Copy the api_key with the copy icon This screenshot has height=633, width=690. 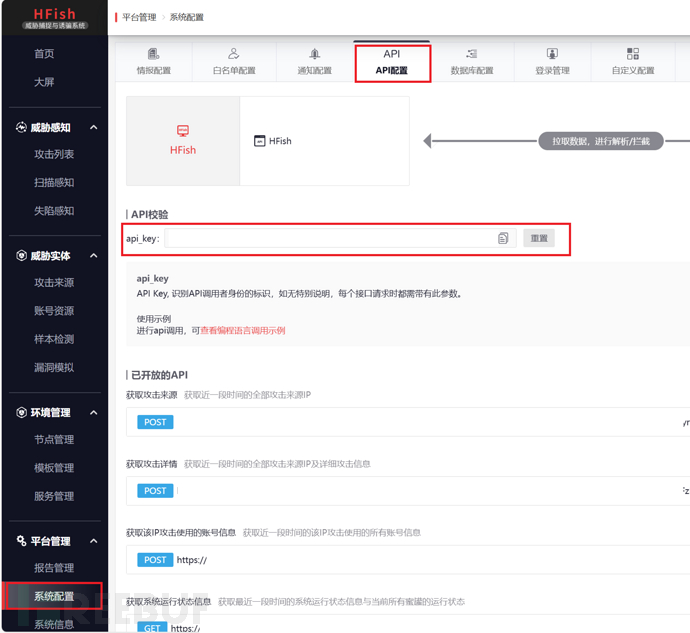point(503,238)
